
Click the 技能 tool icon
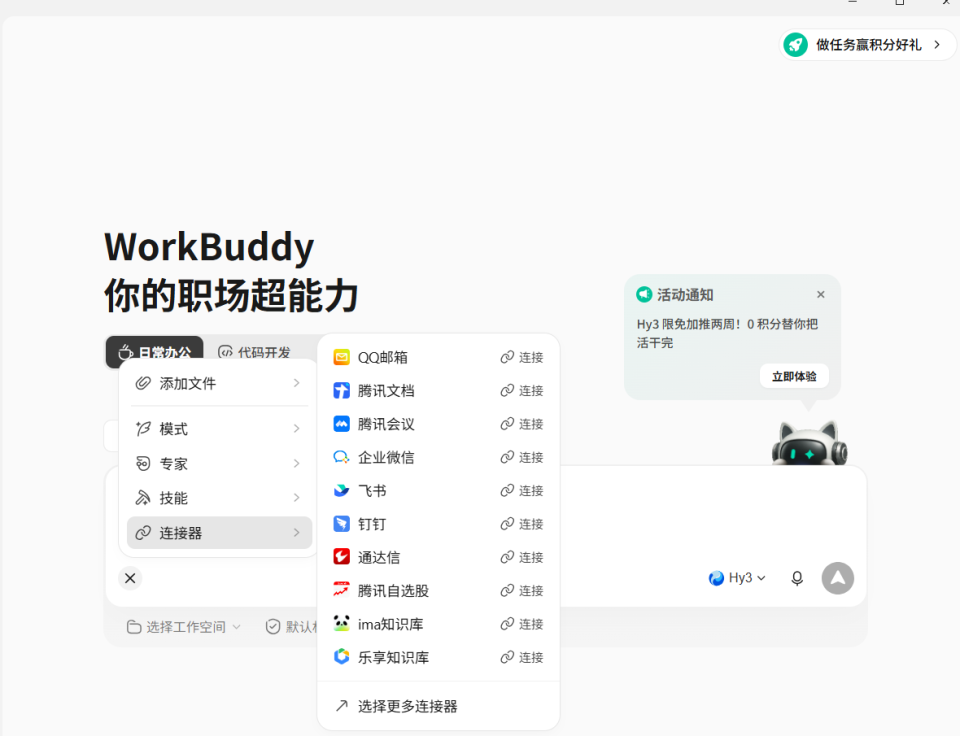click(143, 498)
